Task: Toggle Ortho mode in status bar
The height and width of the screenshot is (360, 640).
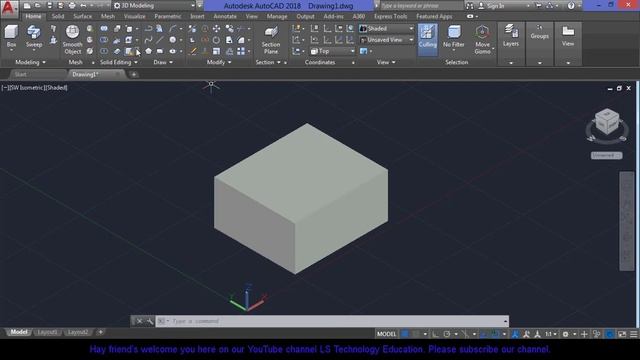Action: (x=436, y=334)
